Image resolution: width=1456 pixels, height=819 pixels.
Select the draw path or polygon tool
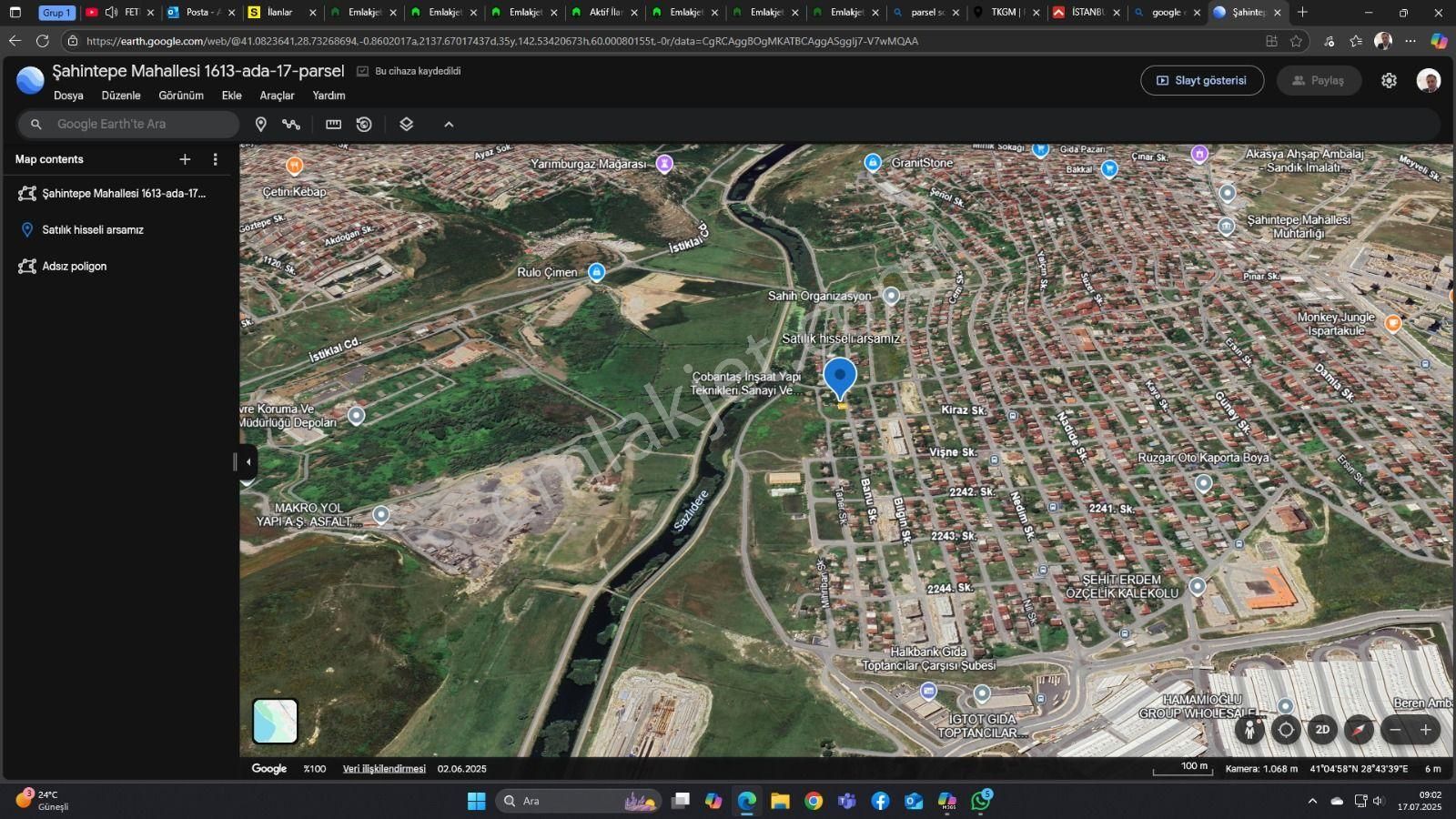[291, 125]
